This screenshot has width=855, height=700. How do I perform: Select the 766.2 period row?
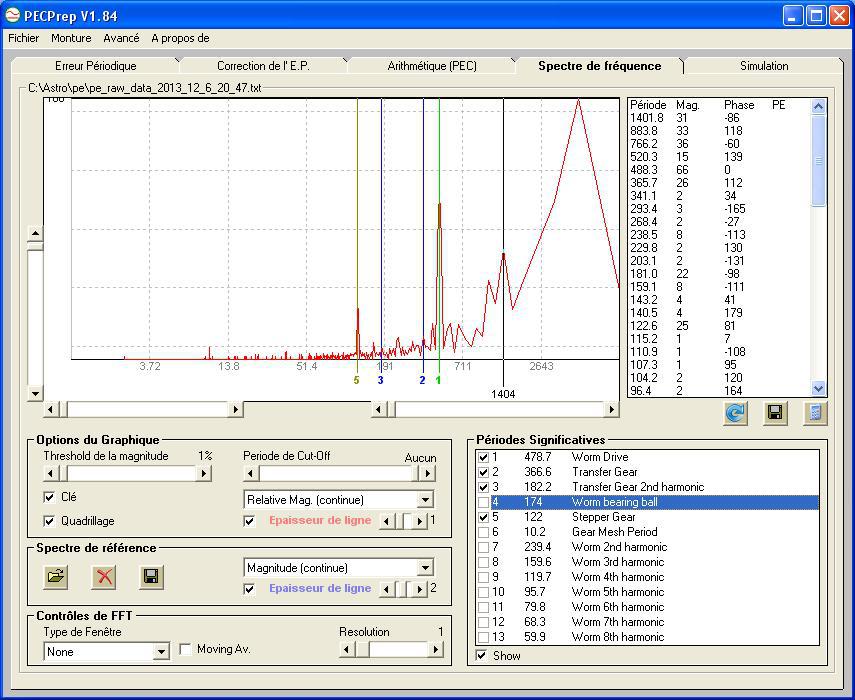point(719,144)
